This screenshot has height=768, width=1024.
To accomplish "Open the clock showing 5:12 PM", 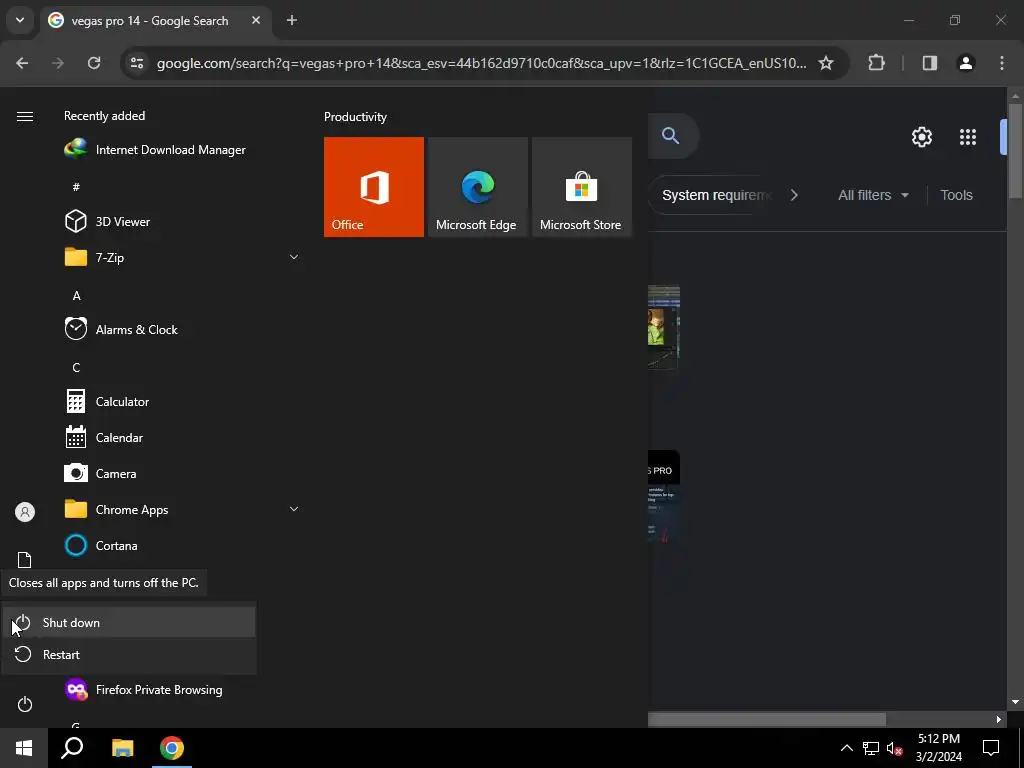I will 938,748.
